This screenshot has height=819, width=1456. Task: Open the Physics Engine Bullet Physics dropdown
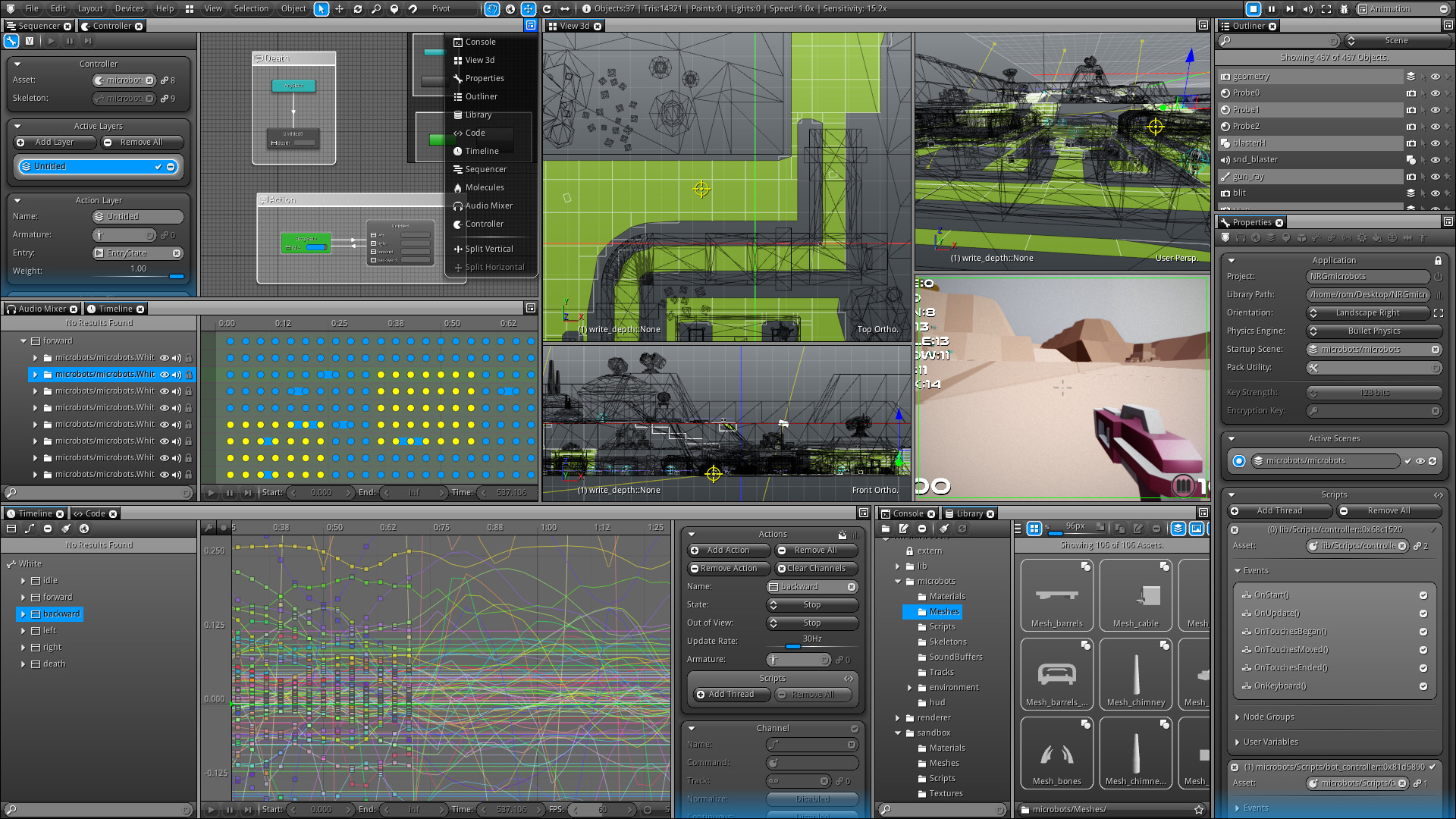click(1373, 331)
